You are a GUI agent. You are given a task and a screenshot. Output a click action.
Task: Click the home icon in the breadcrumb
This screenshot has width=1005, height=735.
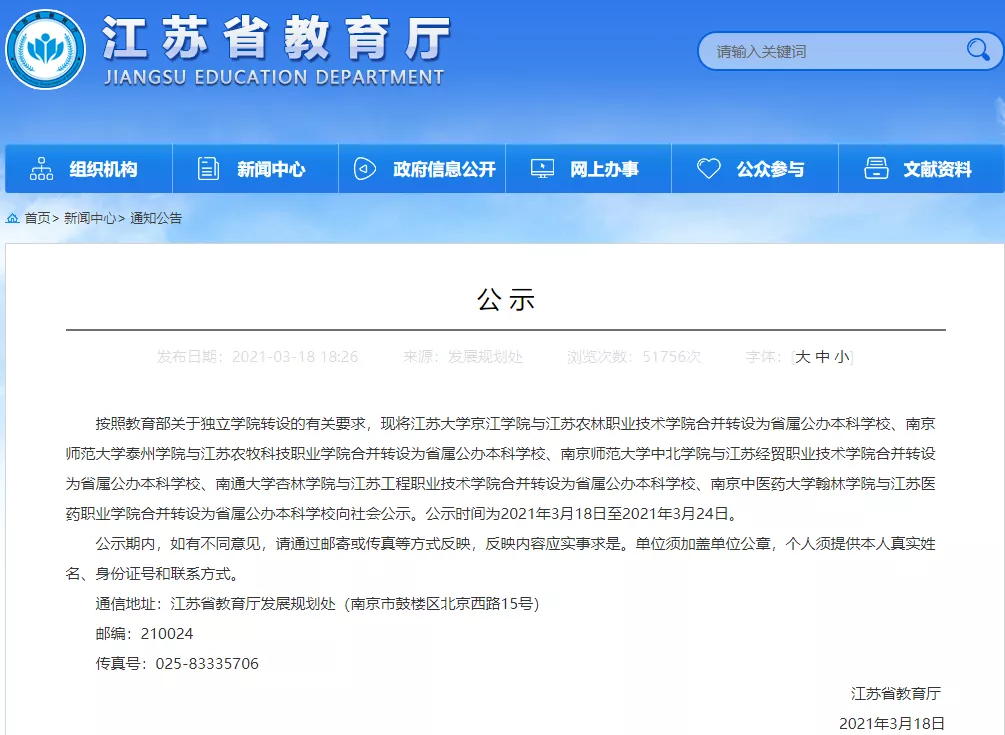coord(12,218)
